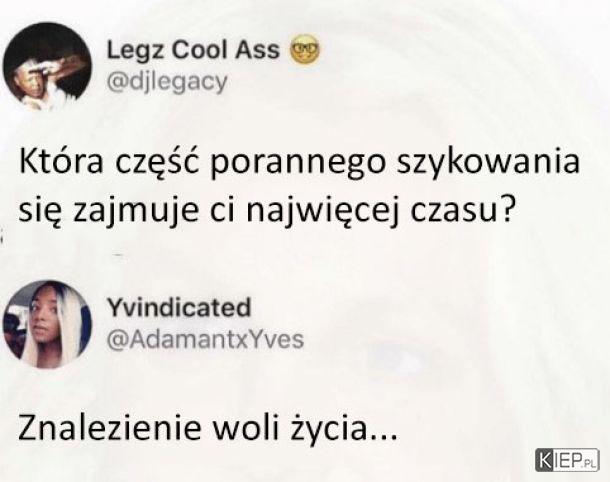
Task: Select the word "Znalezienie" in the reply
Action: coord(110,428)
